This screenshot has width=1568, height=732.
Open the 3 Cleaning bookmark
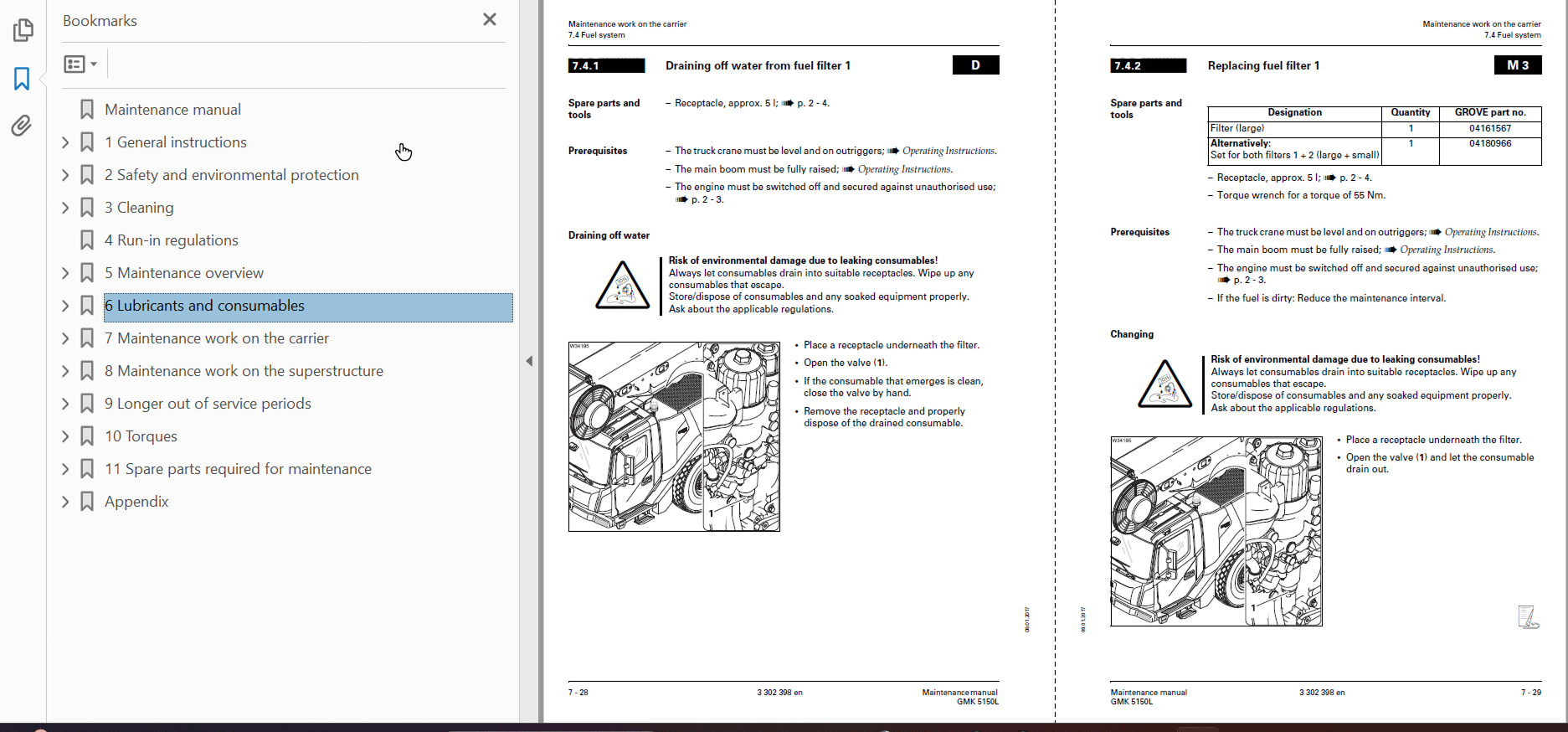coord(139,208)
